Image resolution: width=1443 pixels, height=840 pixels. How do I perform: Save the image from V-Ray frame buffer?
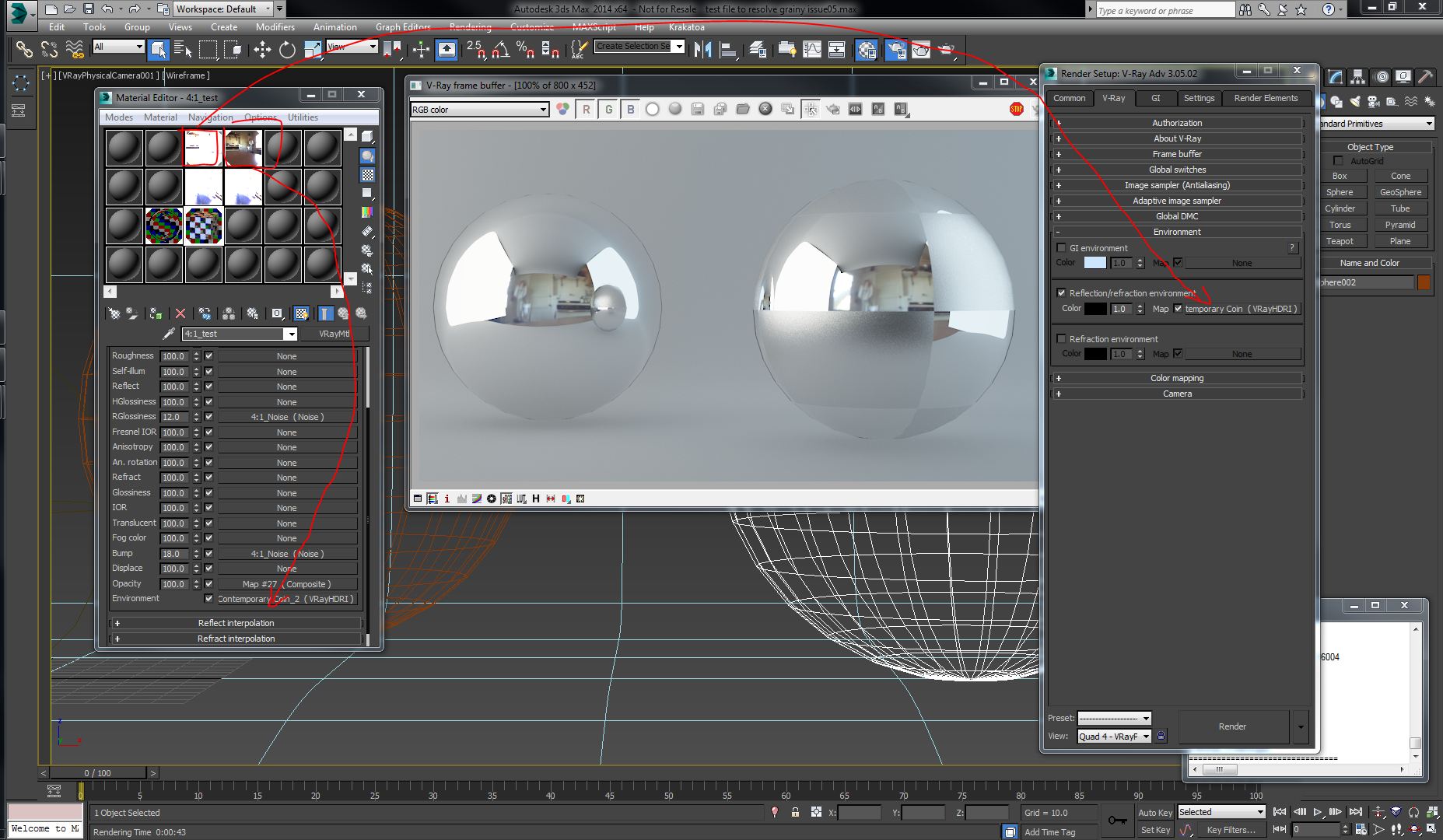pyautogui.click(x=697, y=109)
